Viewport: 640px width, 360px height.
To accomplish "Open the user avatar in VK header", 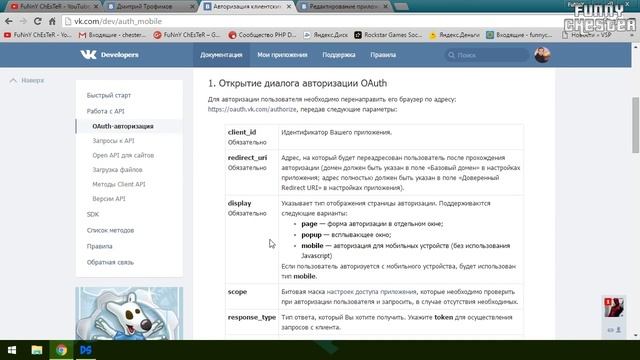I will (x=542, y=55).
